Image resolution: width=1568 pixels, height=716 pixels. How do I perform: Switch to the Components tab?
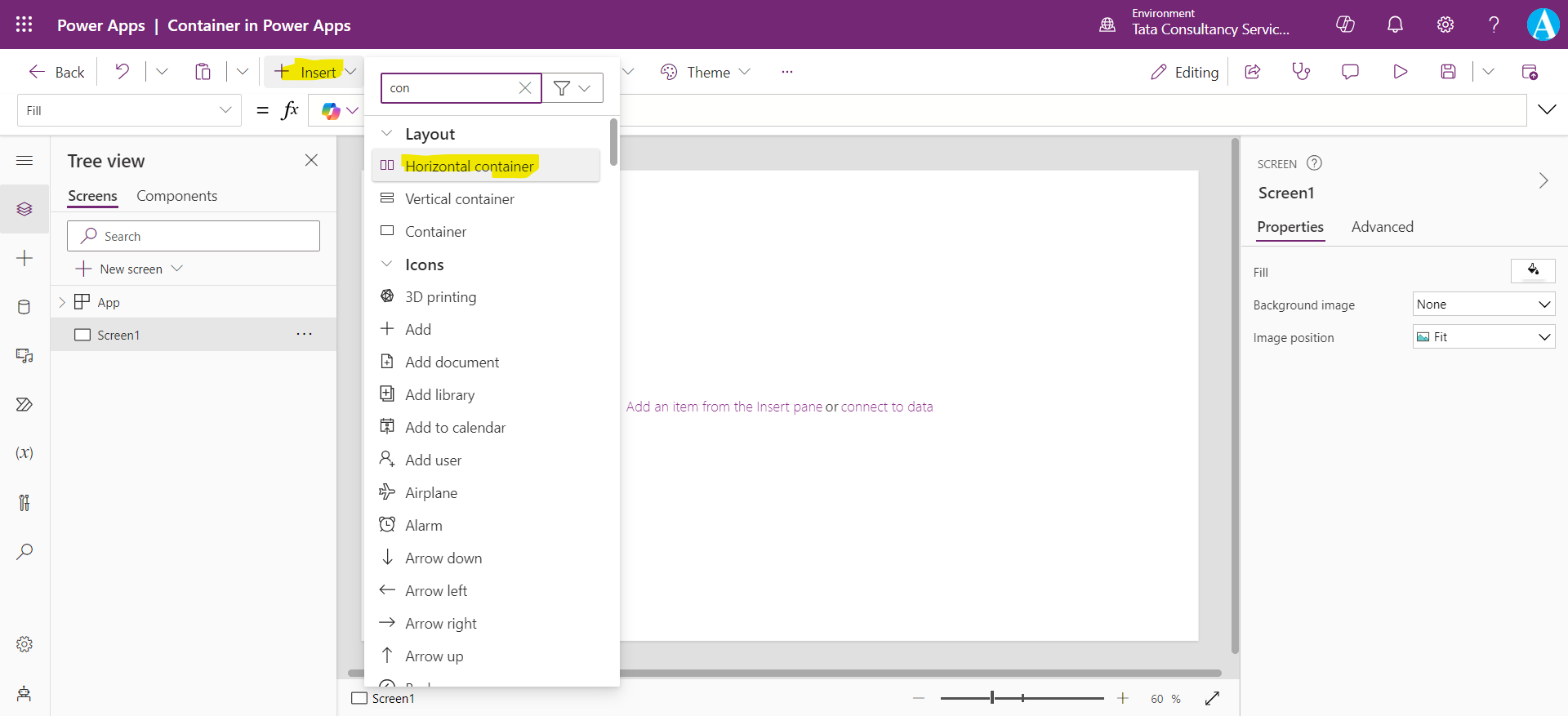pos(176,196)
